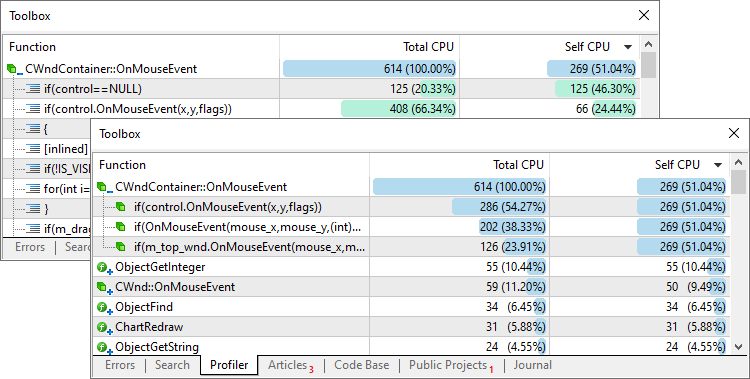Viewport: 750px width, 379px height.
Task: Sort by Function column in back Toolbox
Action: [141, 46]
